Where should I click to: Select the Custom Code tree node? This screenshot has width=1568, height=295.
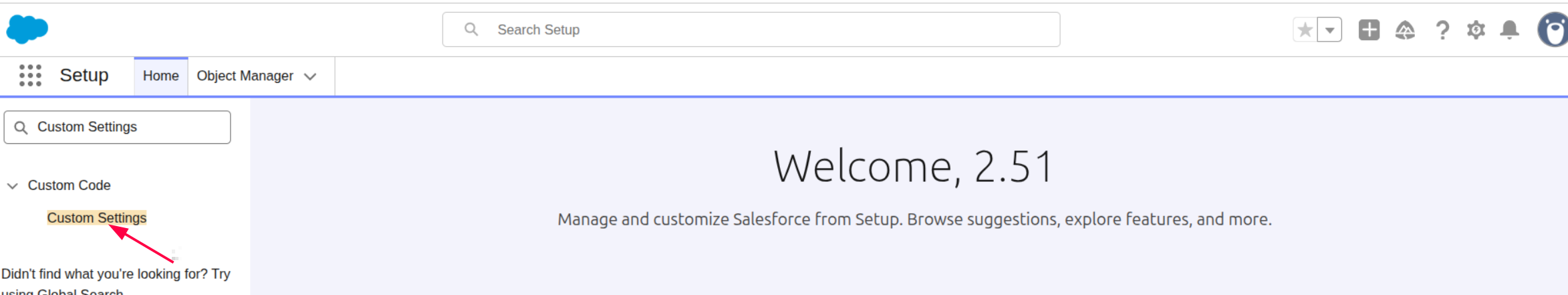tap(69, 185)
